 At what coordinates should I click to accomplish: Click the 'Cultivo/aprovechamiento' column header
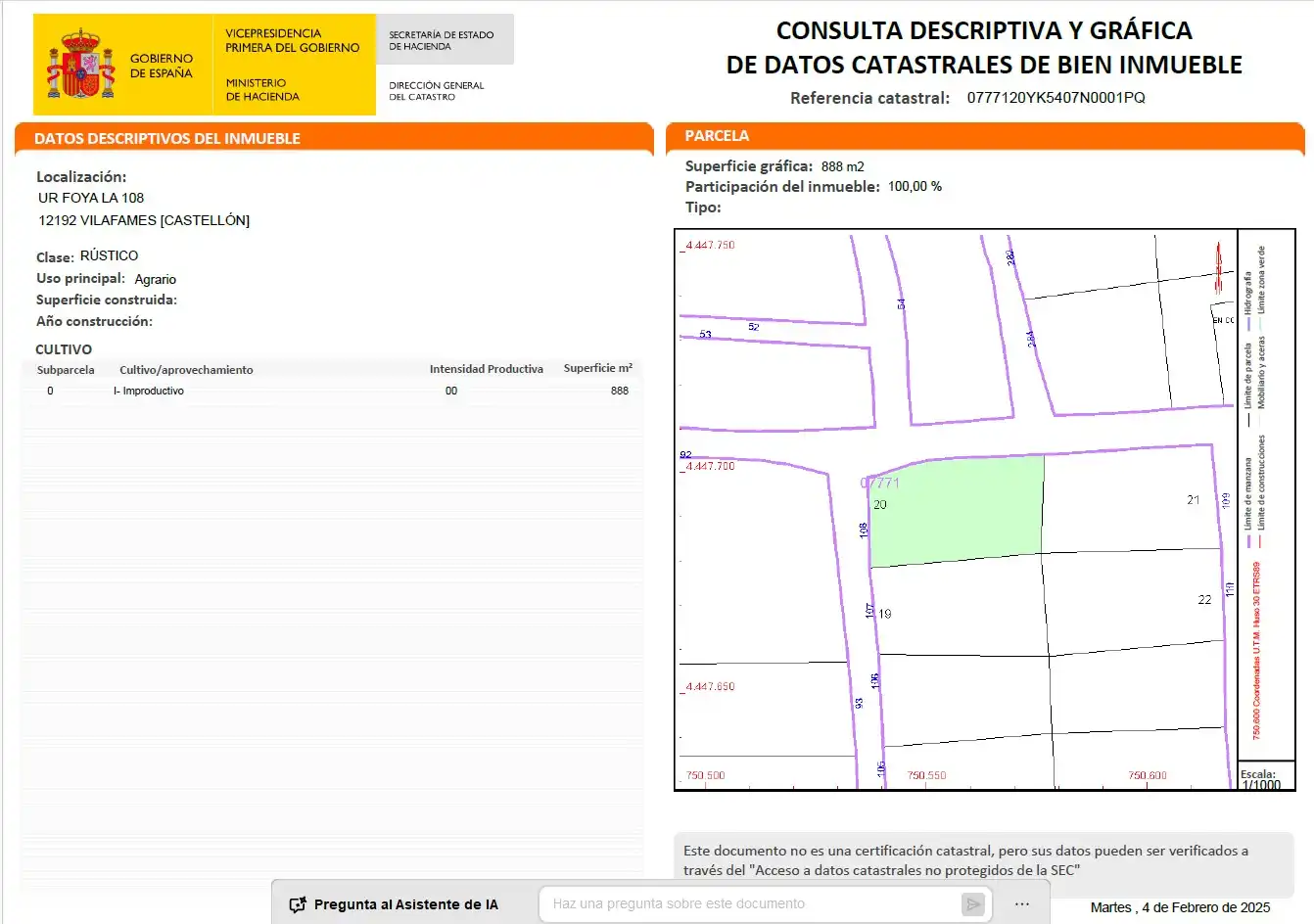pos(186,370)
